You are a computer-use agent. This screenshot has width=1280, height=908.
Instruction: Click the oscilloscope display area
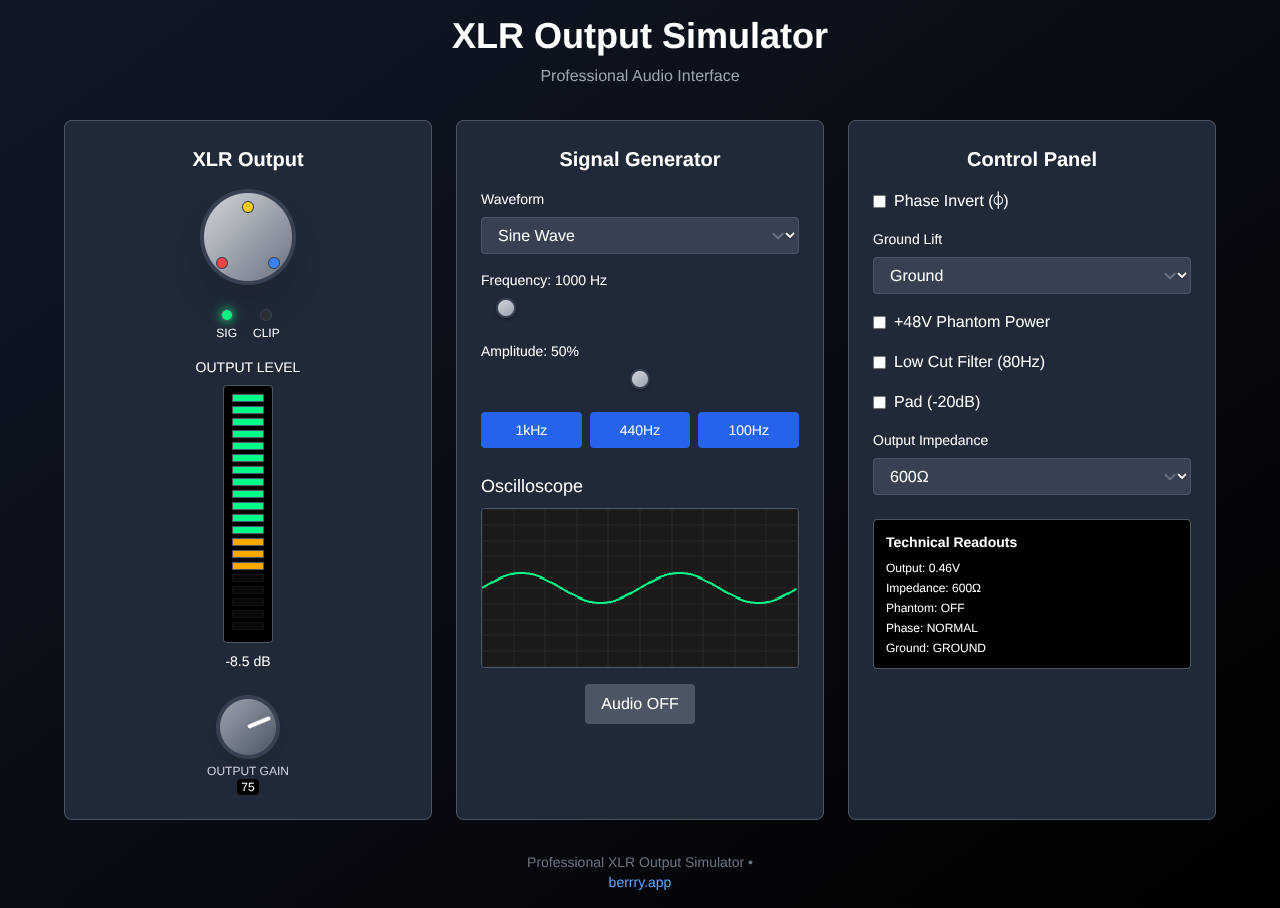(x=640, y=587)
